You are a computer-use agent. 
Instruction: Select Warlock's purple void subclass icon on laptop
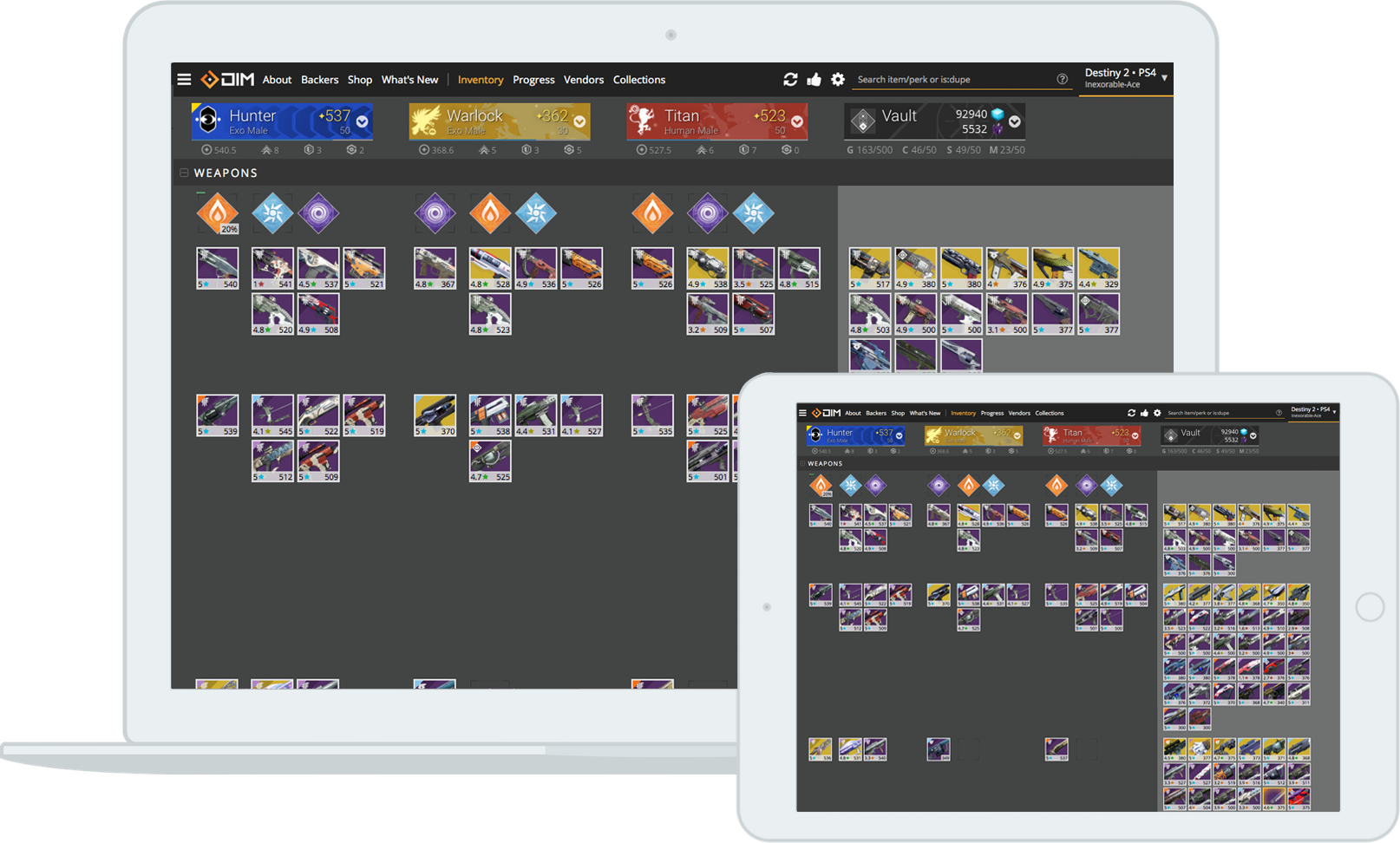click(x=435, y=213)
